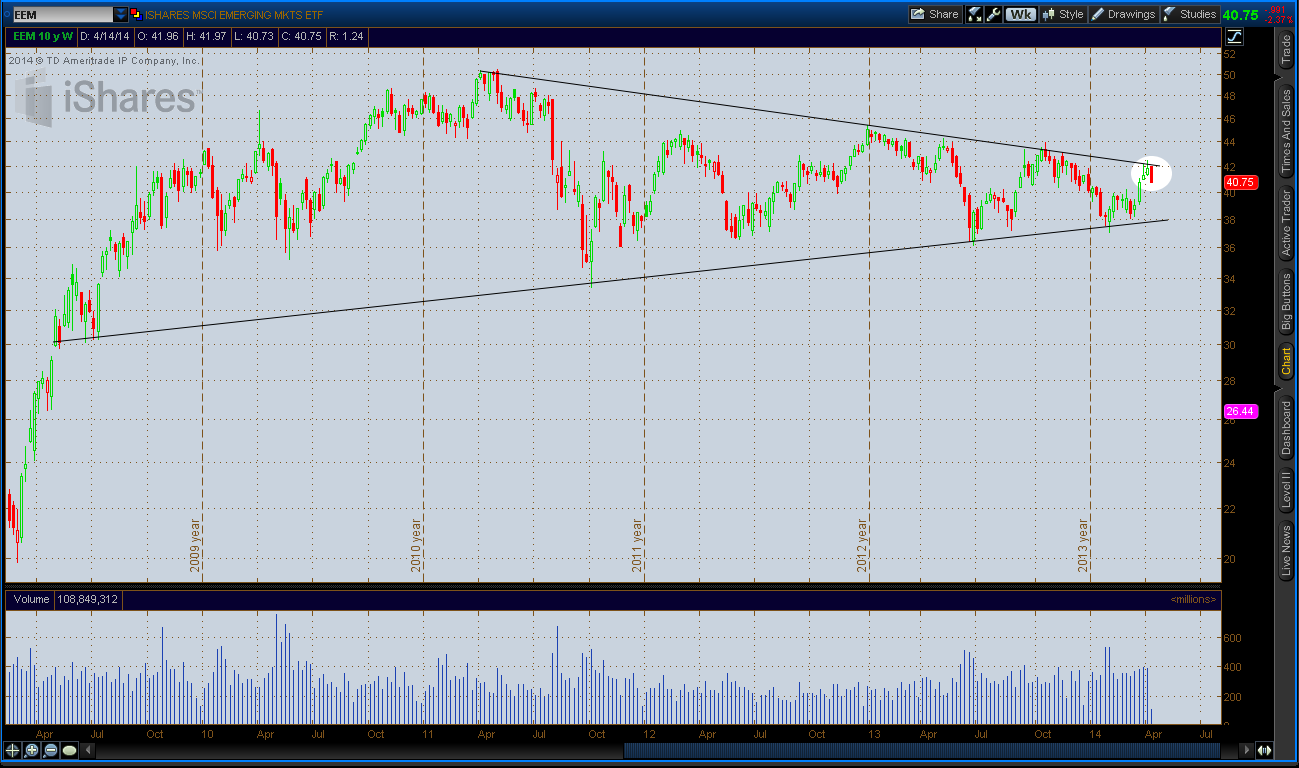Click the expand axis icon at bottom right
The width and height of the screenshot is (1299, 768).
tap(1264, 750)
